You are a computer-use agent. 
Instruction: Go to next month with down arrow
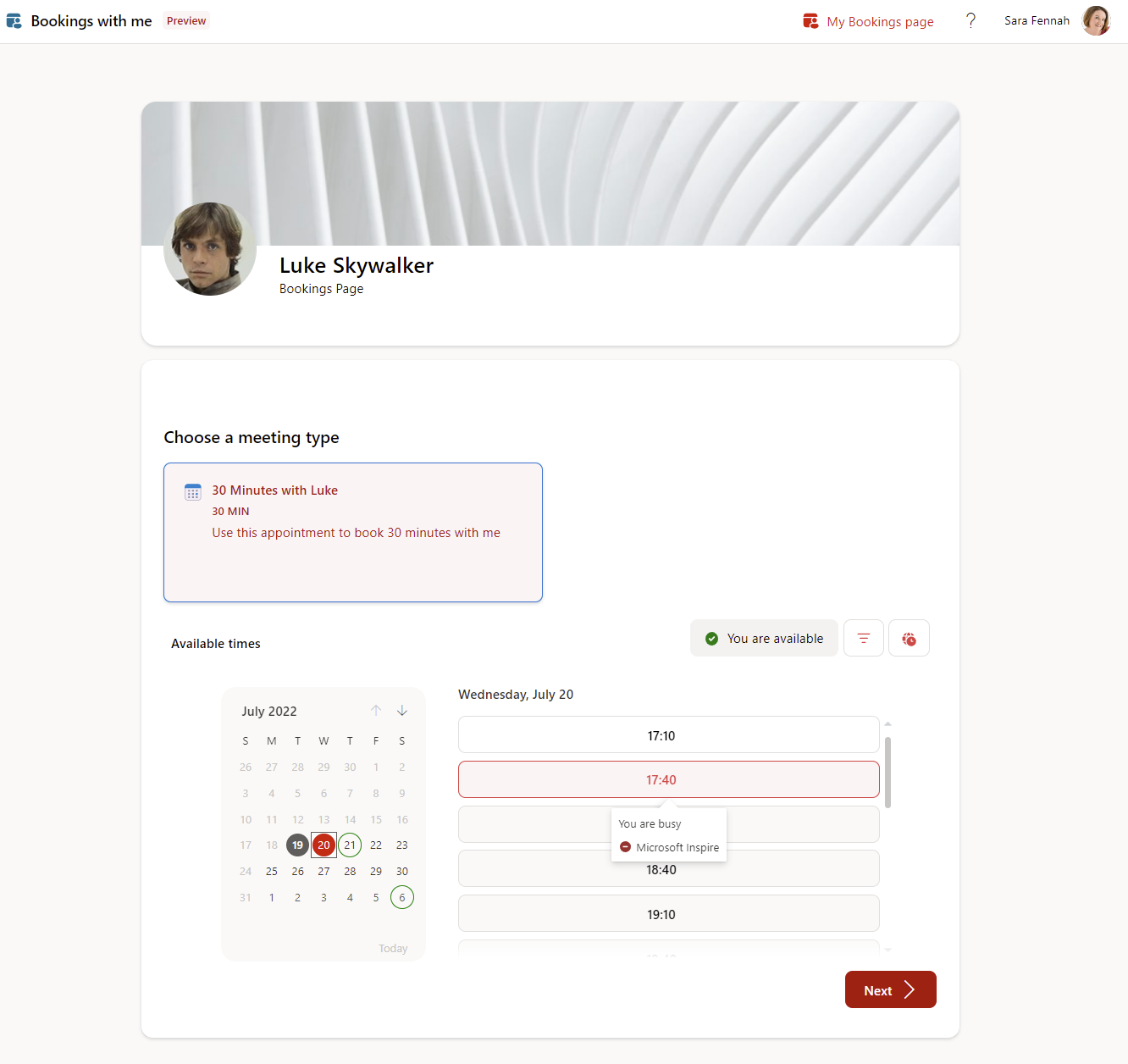pyautogui.click(x=402, y=711)
